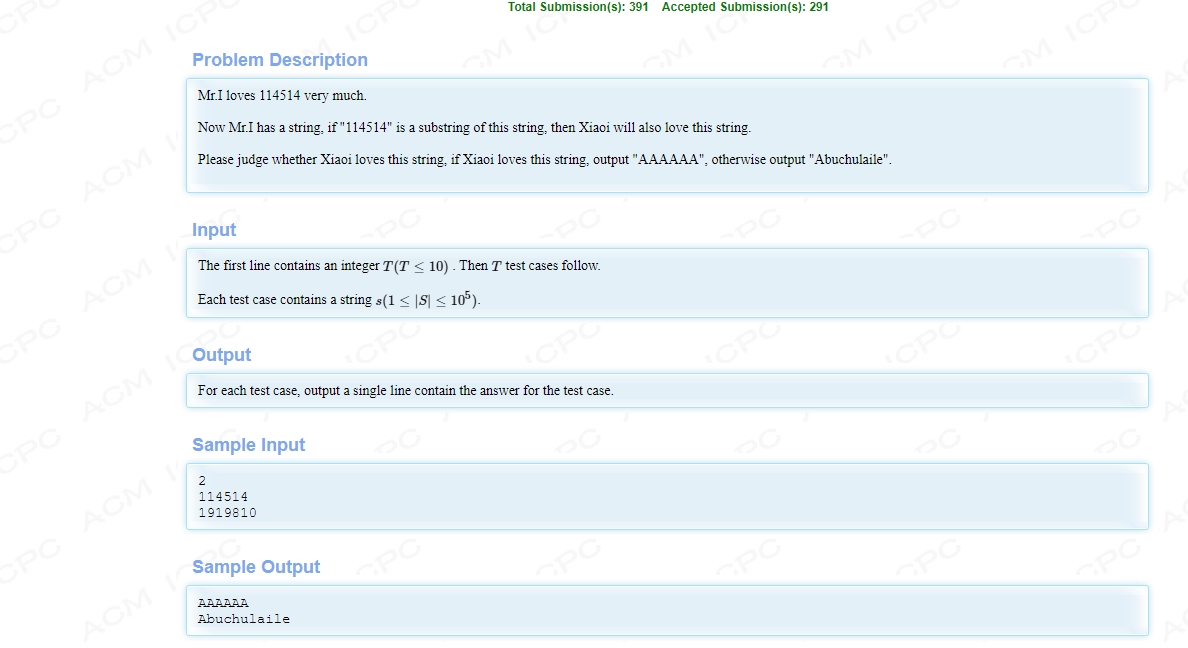
Task: Click the sentence 'For each test case, output a single line'
Action: 405,390
